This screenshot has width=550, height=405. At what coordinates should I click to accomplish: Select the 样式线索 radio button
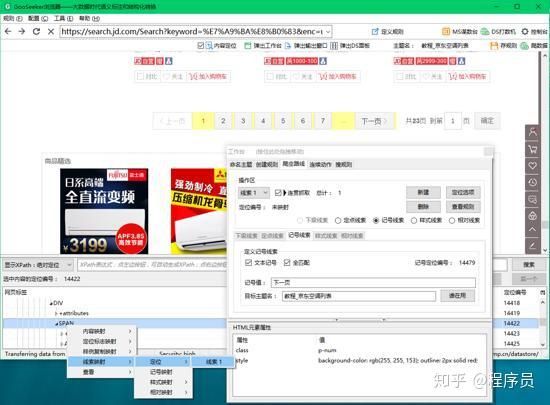414,220
